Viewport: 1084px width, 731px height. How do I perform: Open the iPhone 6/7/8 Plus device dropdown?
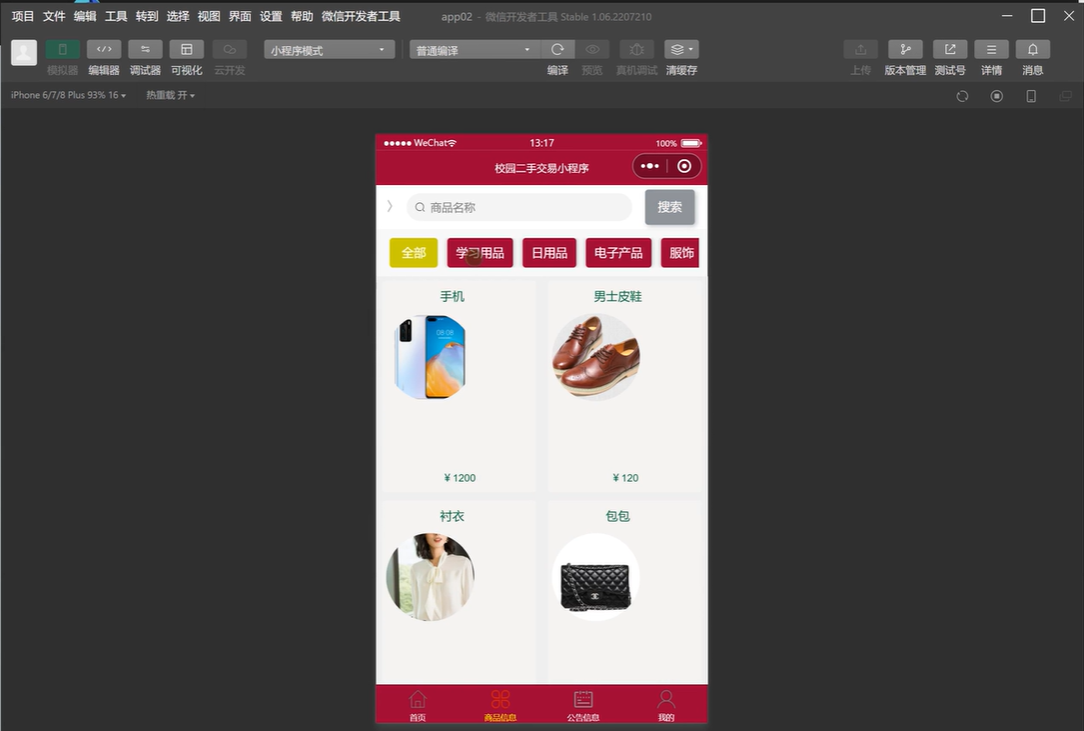coord(68,96)
